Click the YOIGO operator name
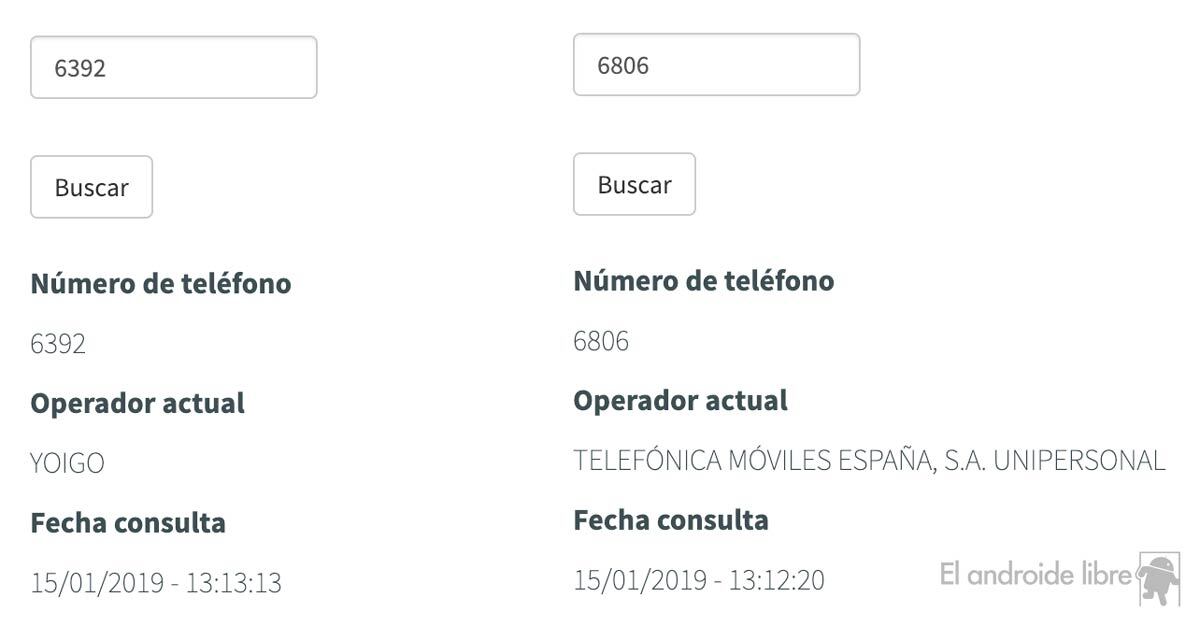This screenshot has width=1200, height=626. click(68, 464)
